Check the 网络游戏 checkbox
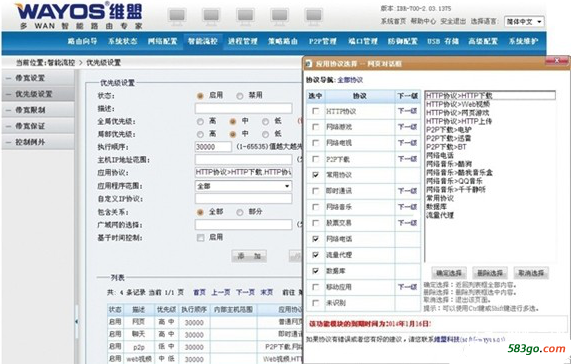 (x=315, y=127)
